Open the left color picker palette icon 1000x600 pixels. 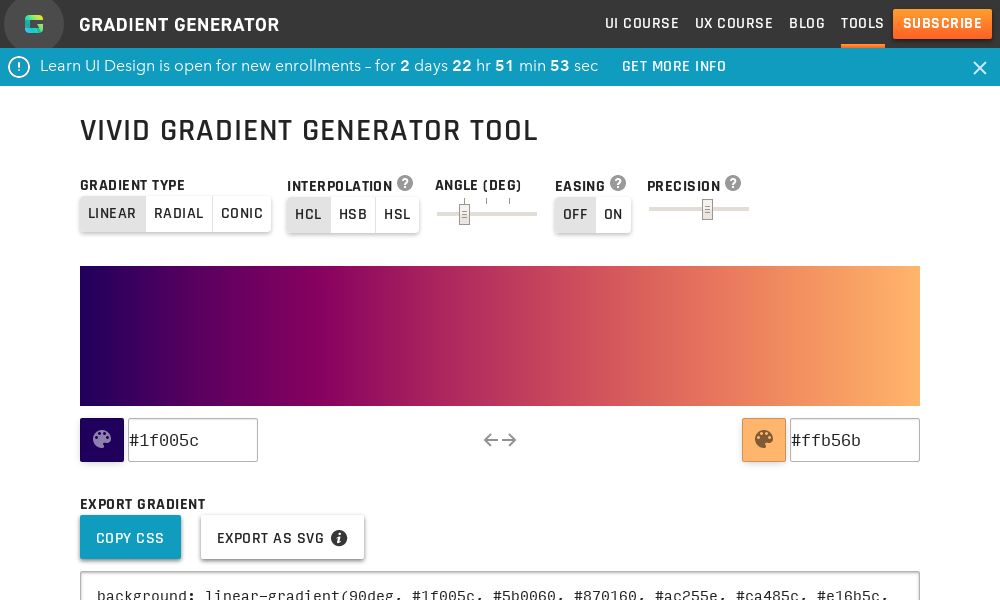click(x=102, y=440)
